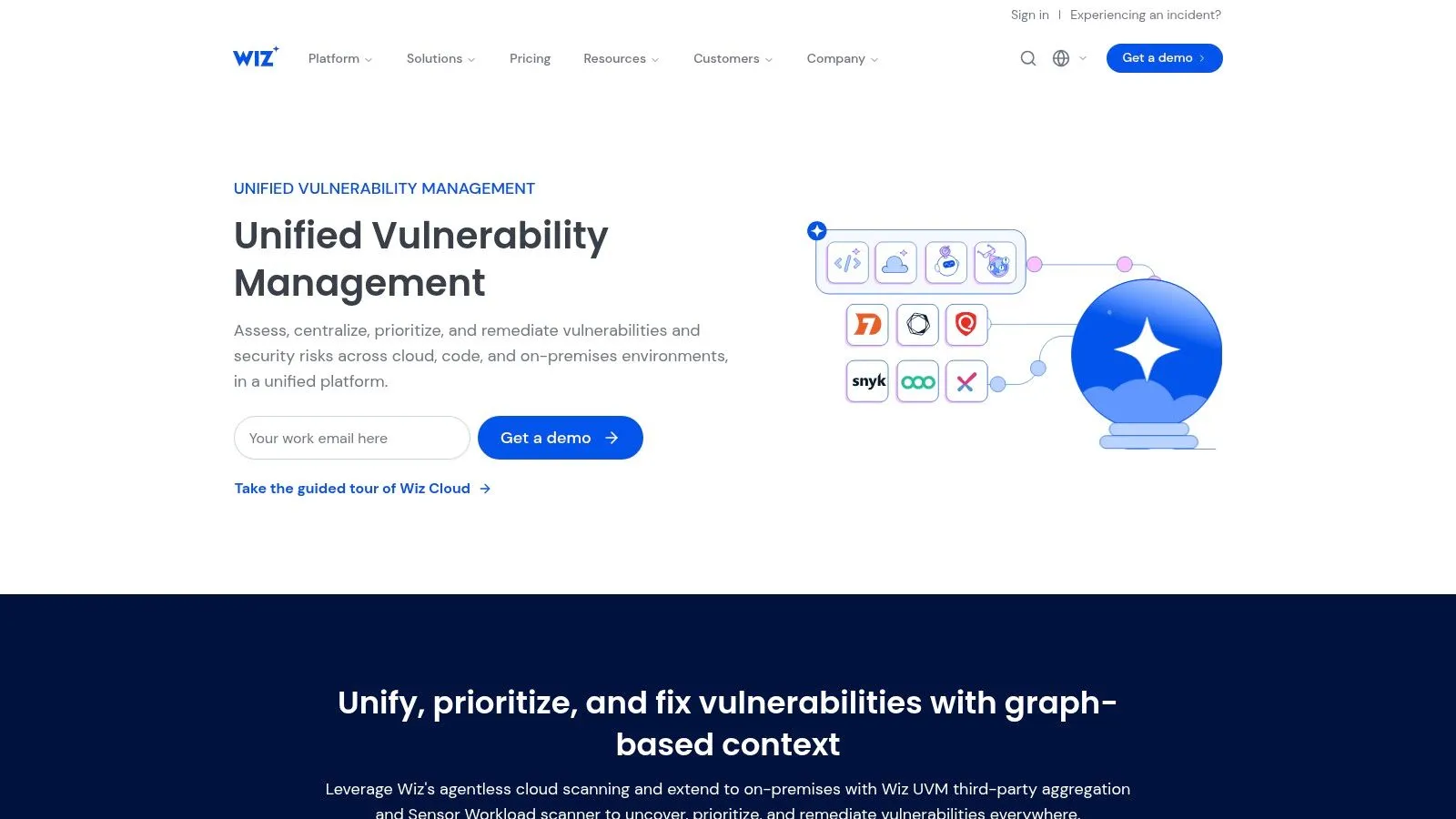The height and width of the screenshot is (819, 1456).
Task: Click the black hexagon ring logo tile
Action: (917, 325)
